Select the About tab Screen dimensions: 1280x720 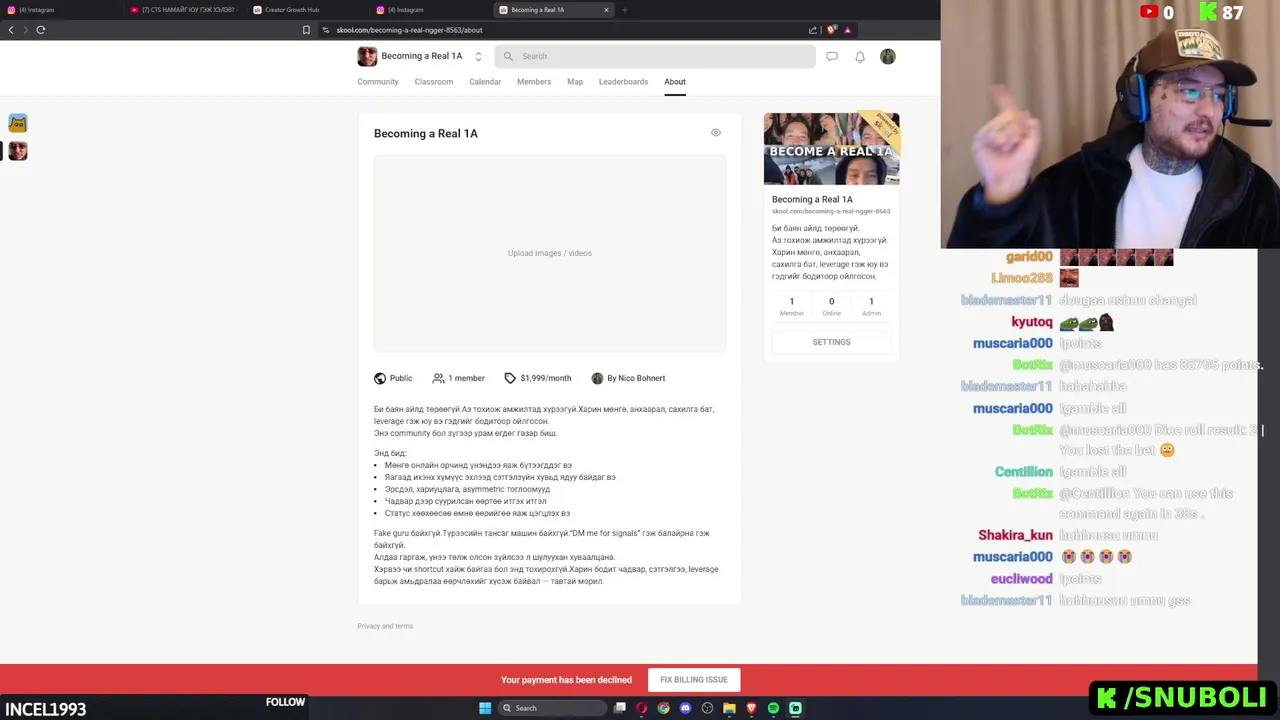pos(675,82)
